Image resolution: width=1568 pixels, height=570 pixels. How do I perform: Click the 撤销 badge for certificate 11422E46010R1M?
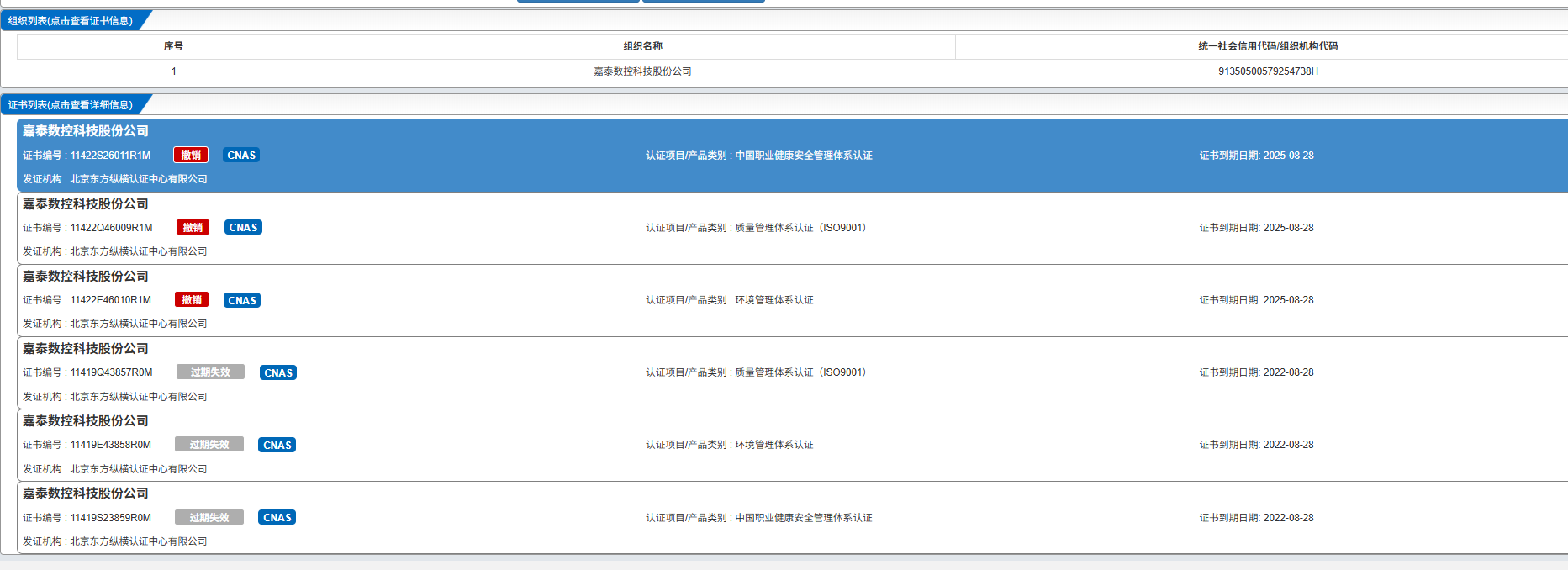[192, 300]
